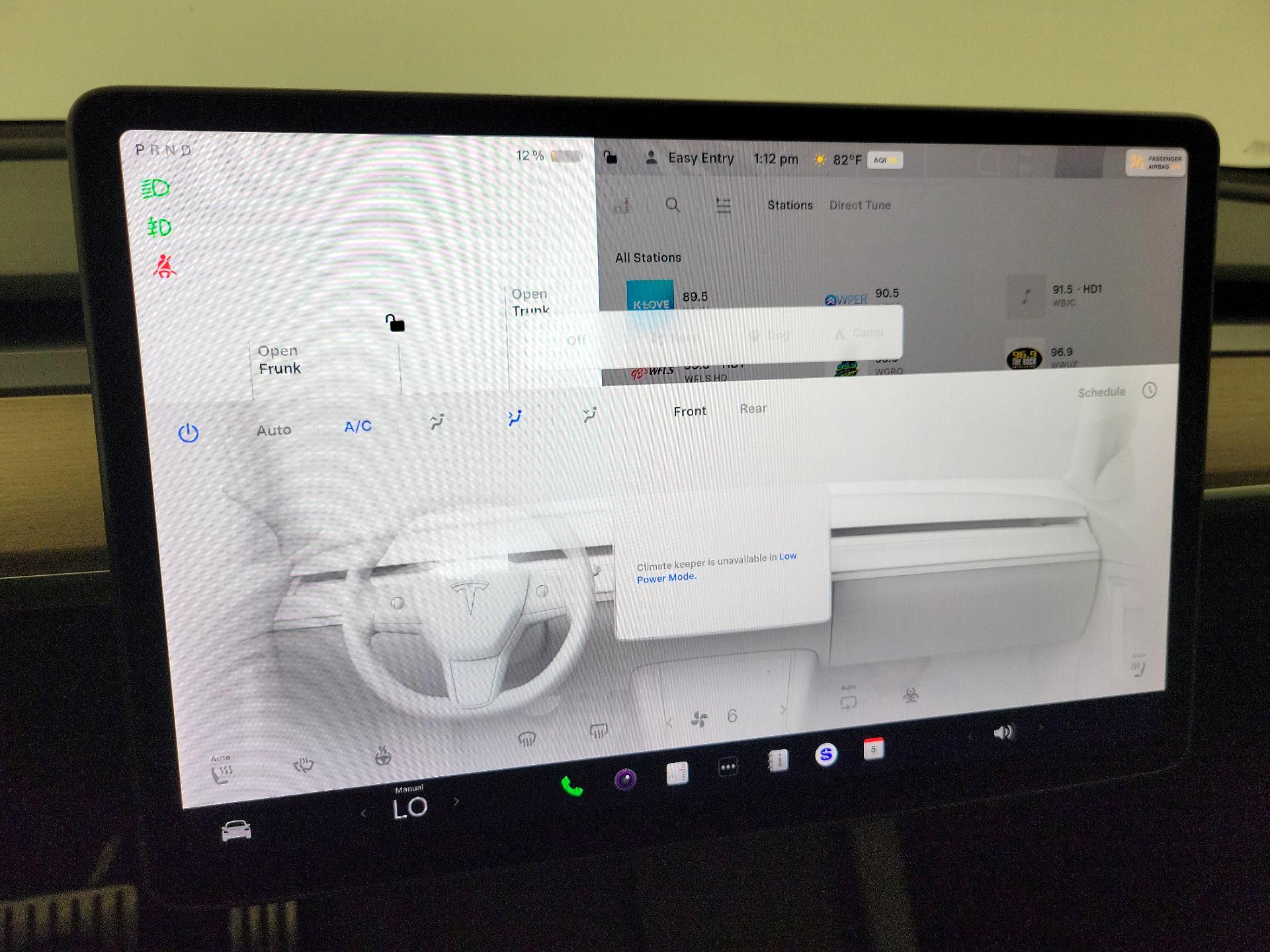Tap the Schedule label
The width and height of the screenshot is (1270, 952).
pos(1101,392)
